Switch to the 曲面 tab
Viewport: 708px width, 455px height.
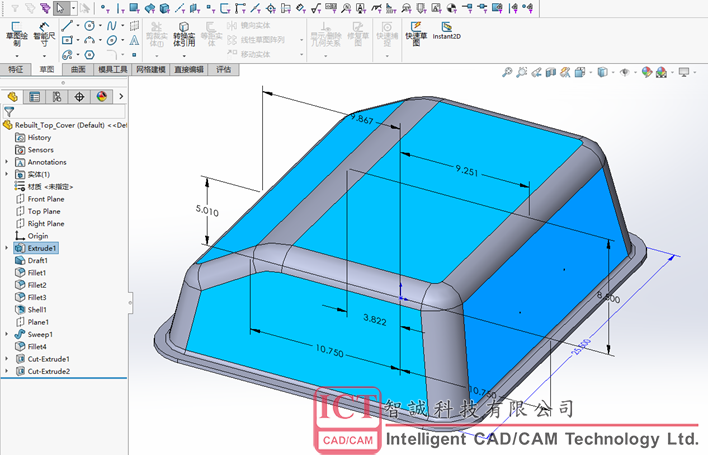[78, 70]
